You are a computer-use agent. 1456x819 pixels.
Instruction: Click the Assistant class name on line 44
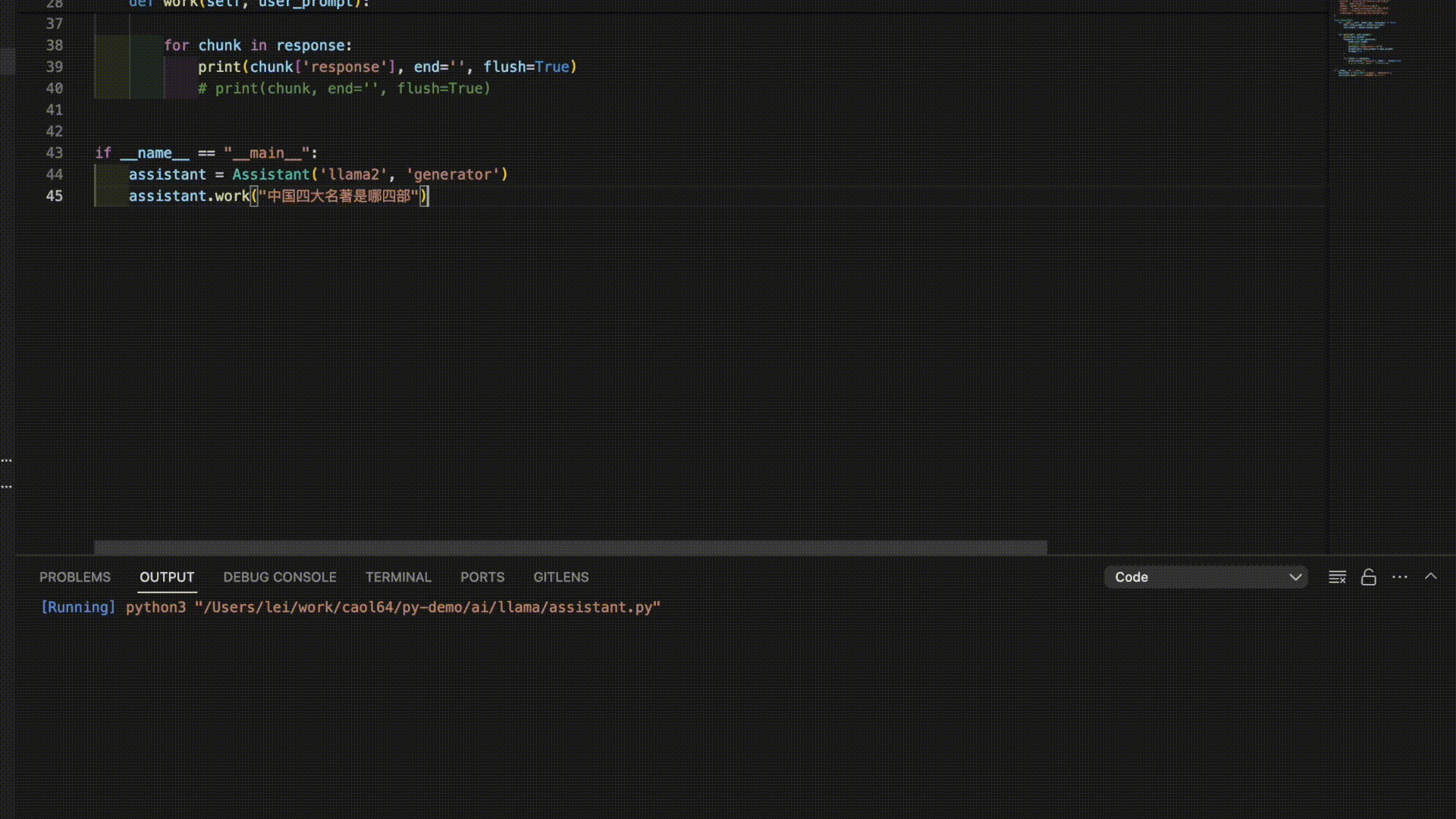point(271,174)
